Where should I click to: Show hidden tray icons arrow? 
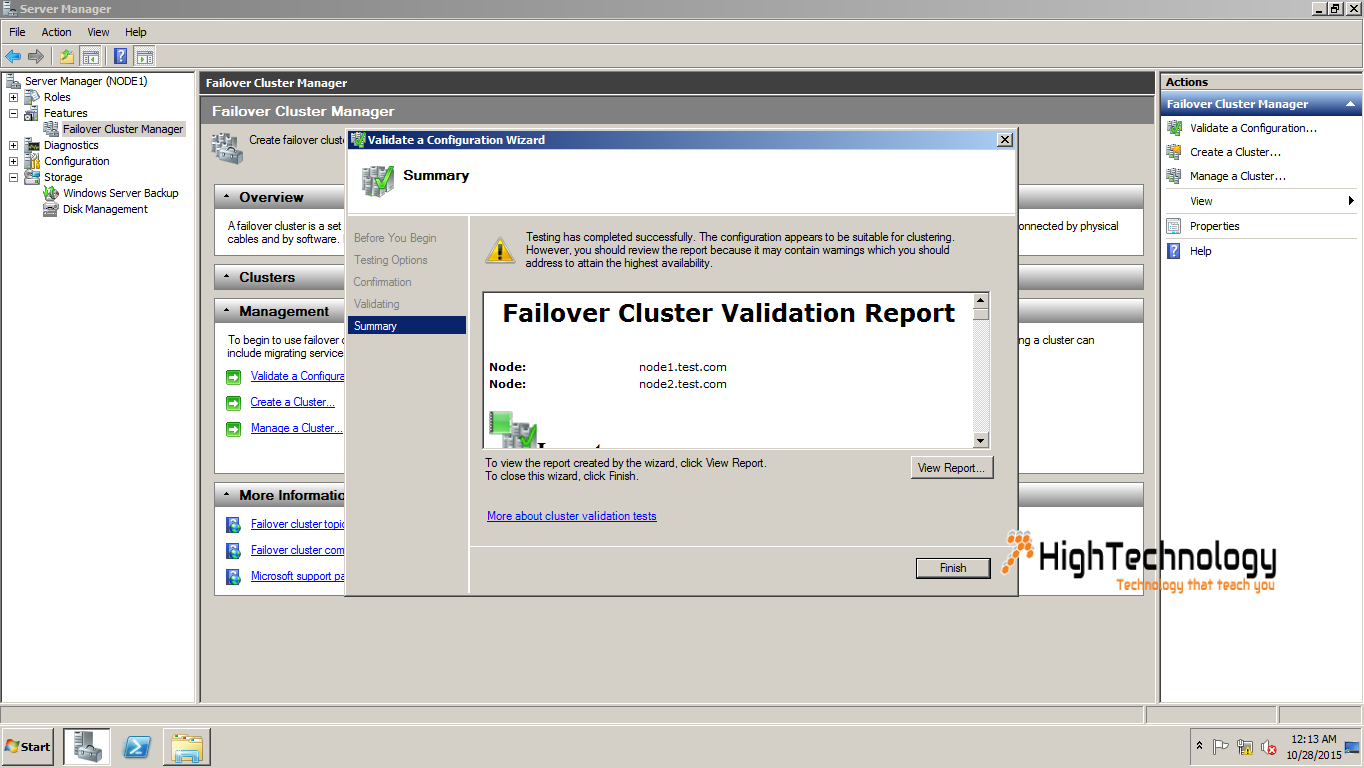pyautogui.click(x=1199, y=746)
